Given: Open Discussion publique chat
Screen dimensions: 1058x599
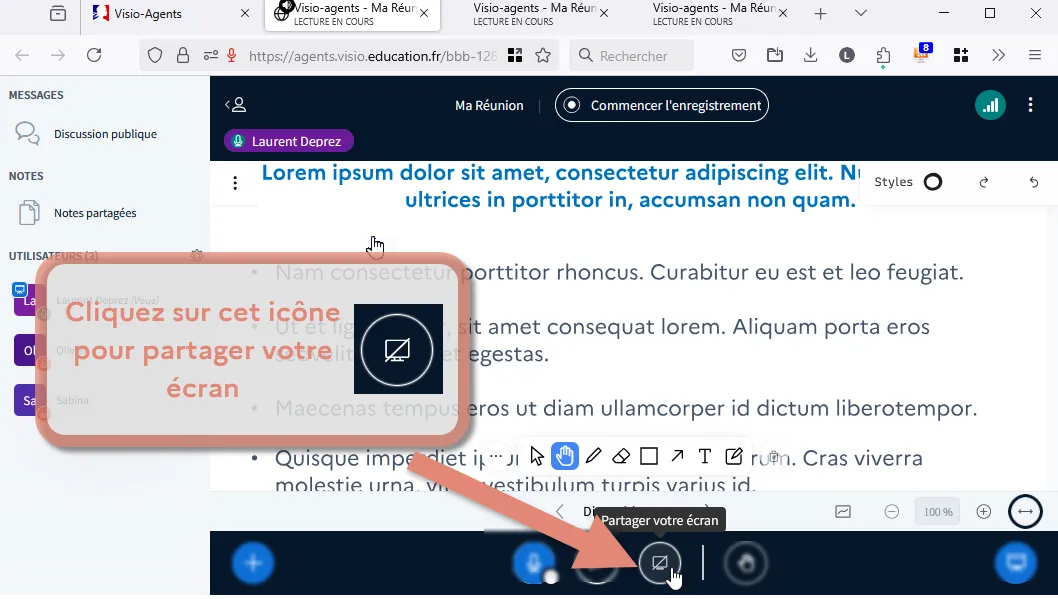Looking at the screenshot, I should (x=105, y=134).
